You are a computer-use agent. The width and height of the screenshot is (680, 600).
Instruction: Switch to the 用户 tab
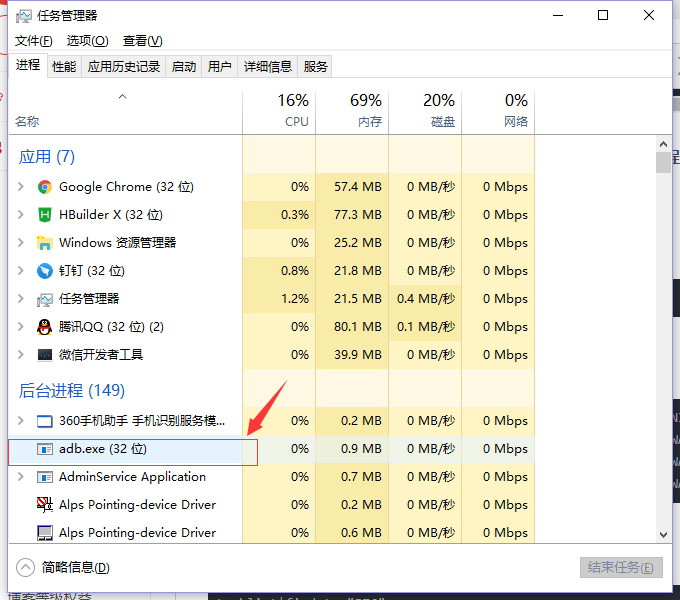pyautogui.click(x=219, y=67)
